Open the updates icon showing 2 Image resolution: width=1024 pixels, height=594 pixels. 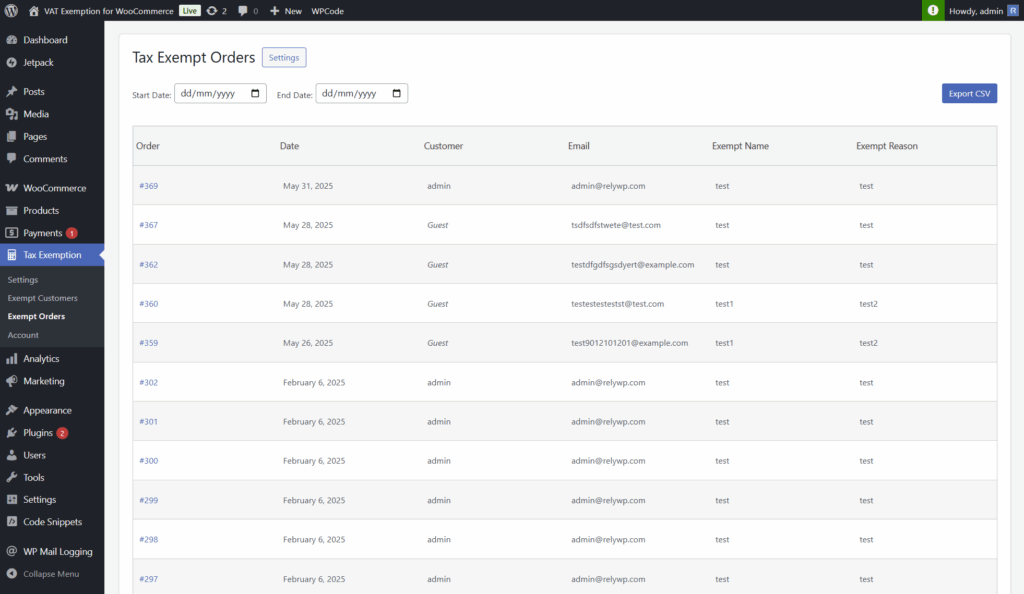pyautogui.click(x=212, y=10)
